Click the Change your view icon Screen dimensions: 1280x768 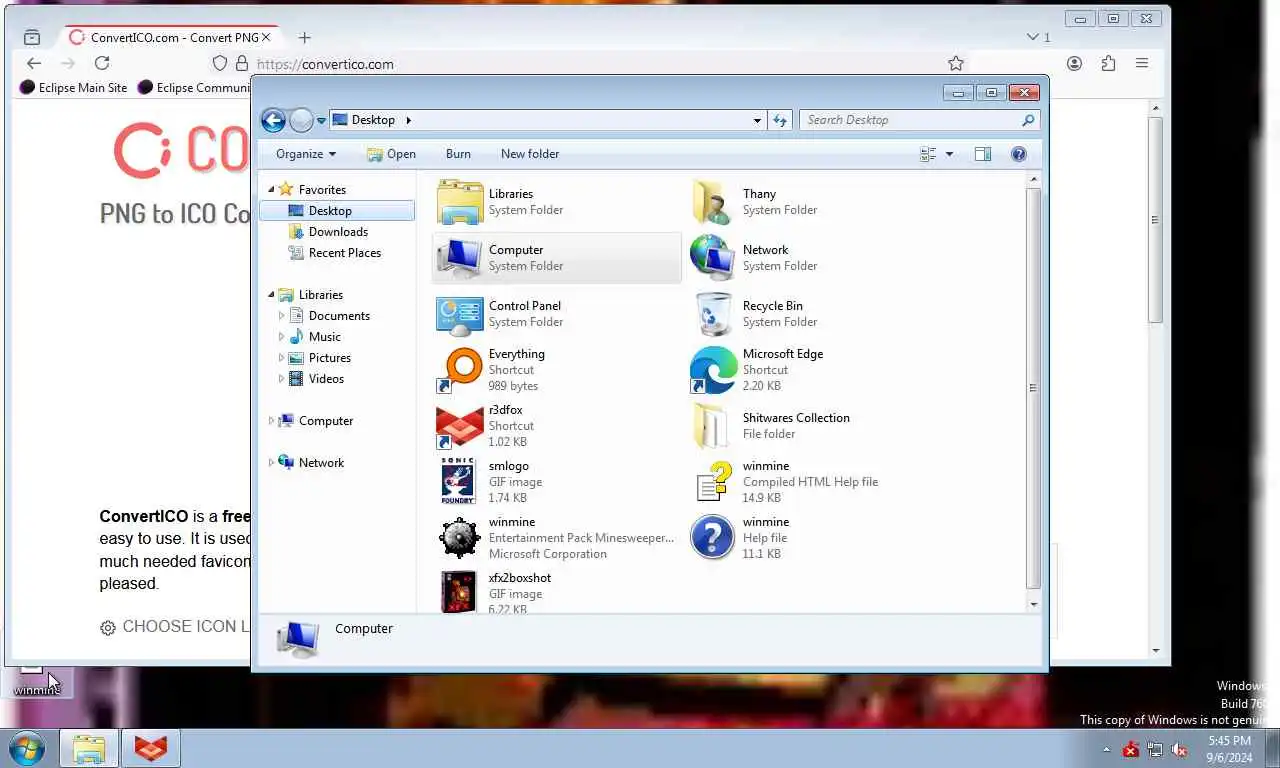(x=928, y=154)
